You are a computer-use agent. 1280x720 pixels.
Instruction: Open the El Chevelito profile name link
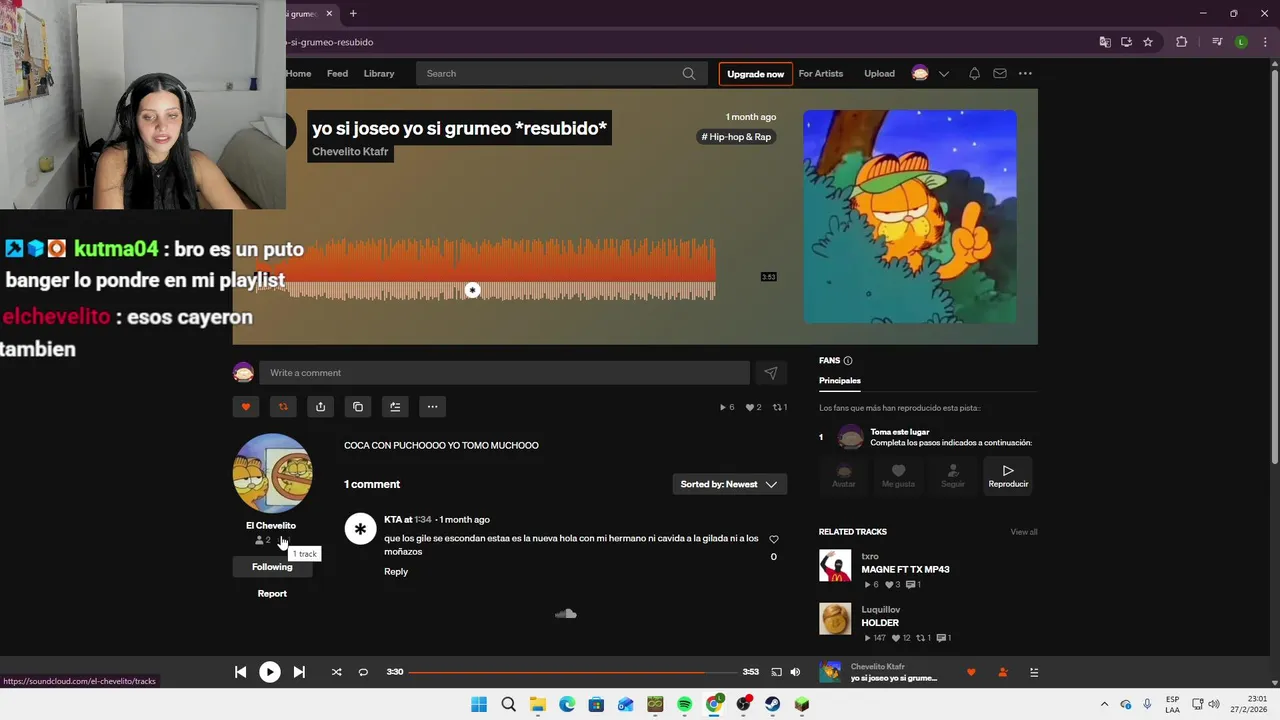tap(271, 526)
